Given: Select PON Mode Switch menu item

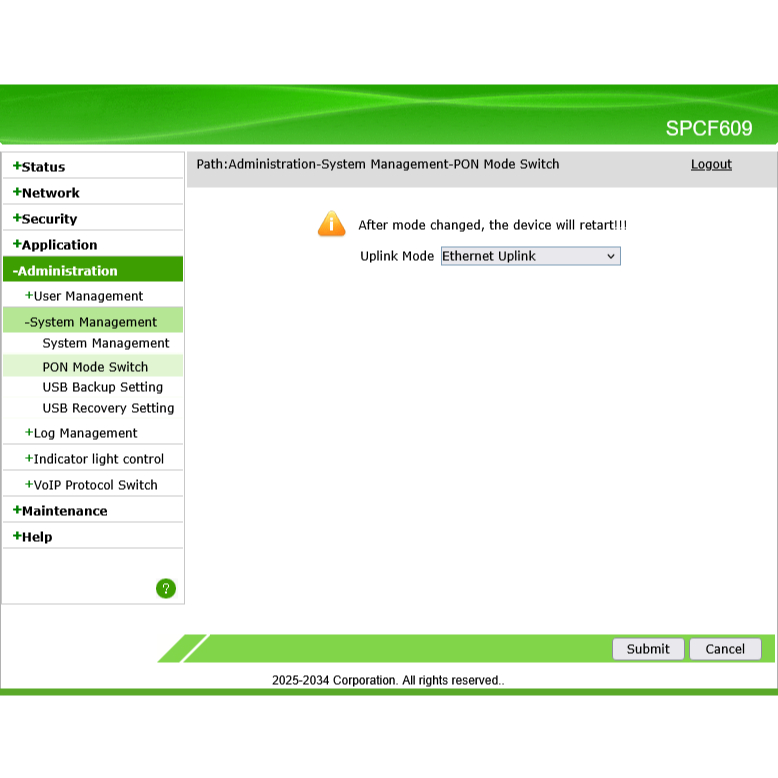Looking at the screenshot, I should click(95, 367).
